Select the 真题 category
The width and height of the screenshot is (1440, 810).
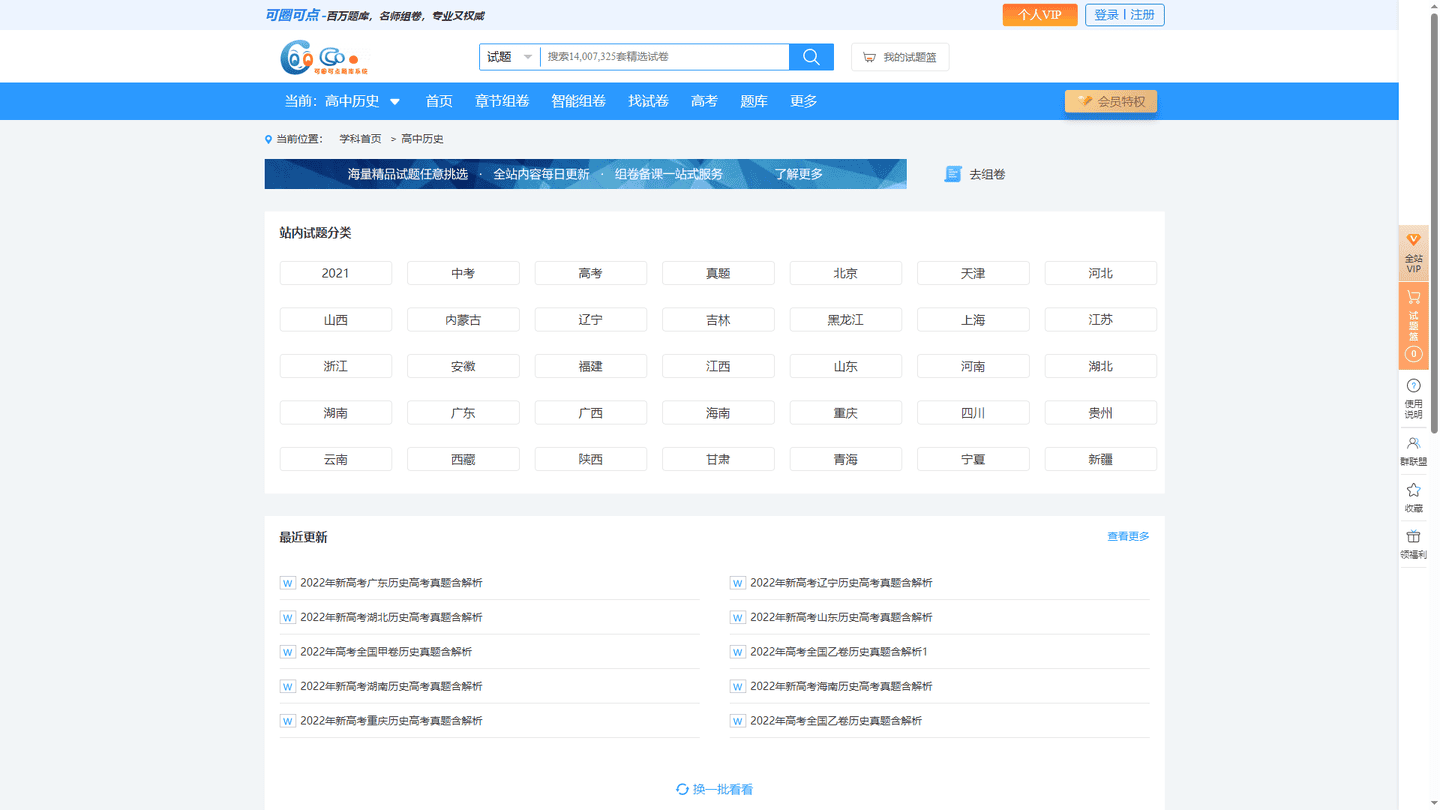pyautogui.click(x=718, y=273)
